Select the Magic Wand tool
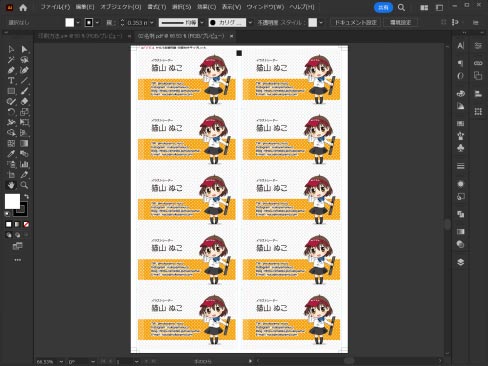Image resolution: width=488 pixels, height=366 pixels. 11,60
